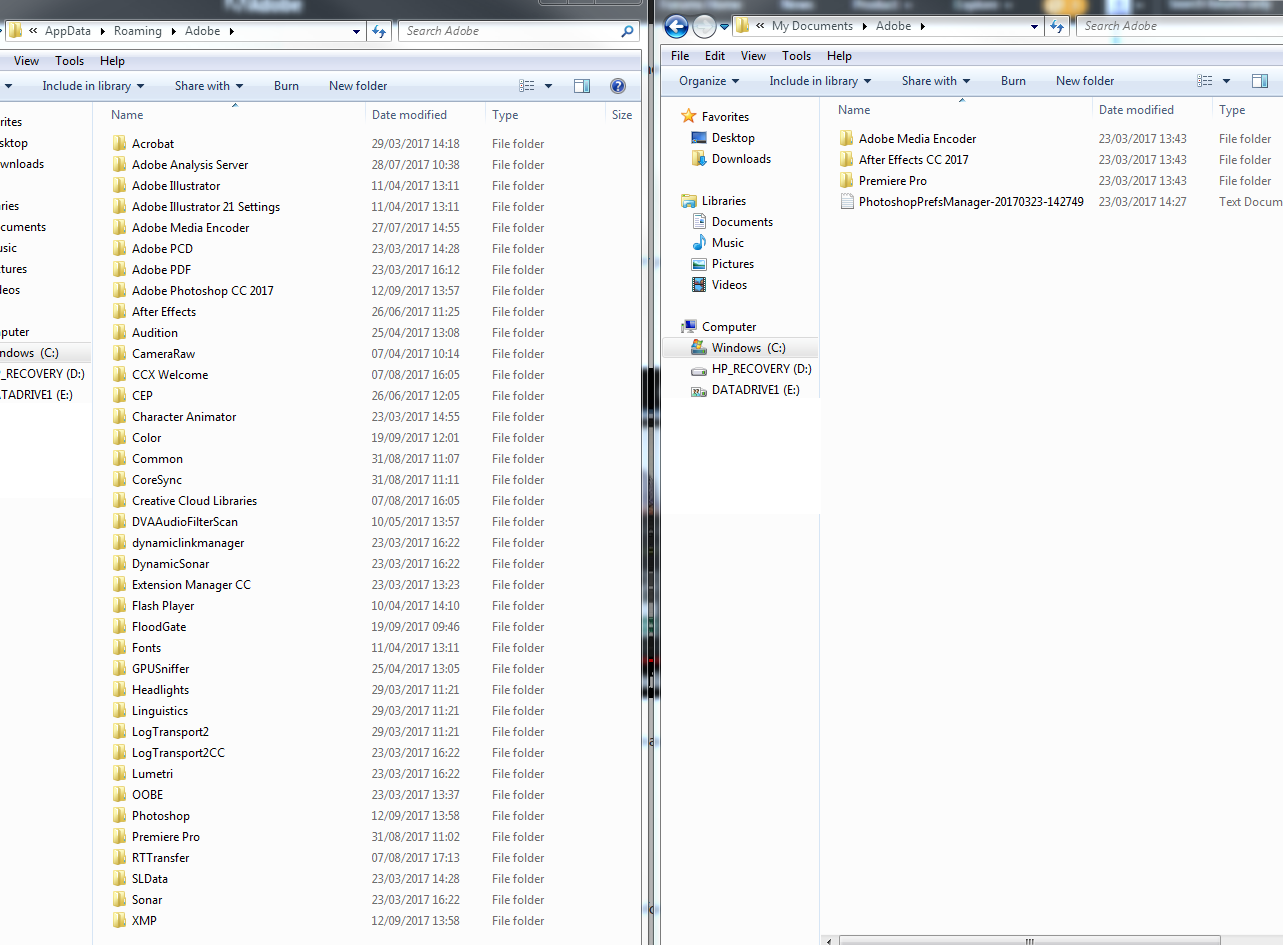Open Share with dropdown in left window

pyautogui.click(x=209, y=86)
